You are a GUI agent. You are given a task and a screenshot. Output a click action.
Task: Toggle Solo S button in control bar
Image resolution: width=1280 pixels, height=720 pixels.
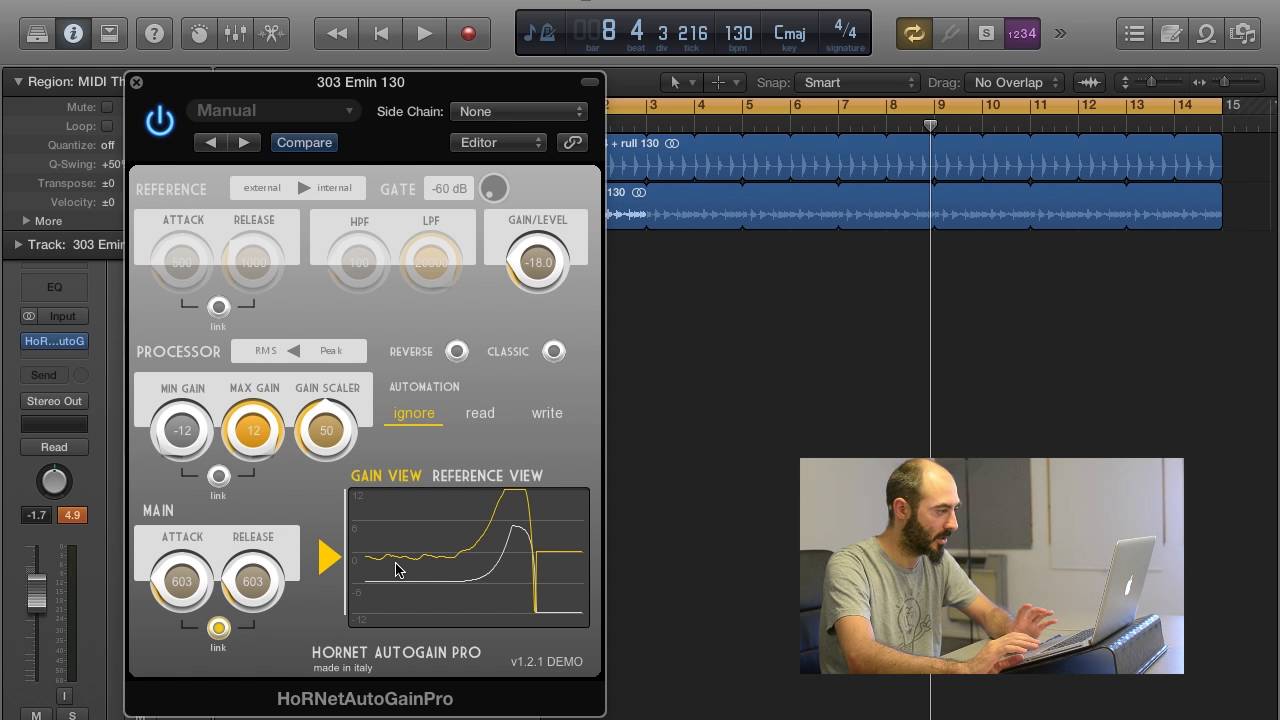[986, 33]
